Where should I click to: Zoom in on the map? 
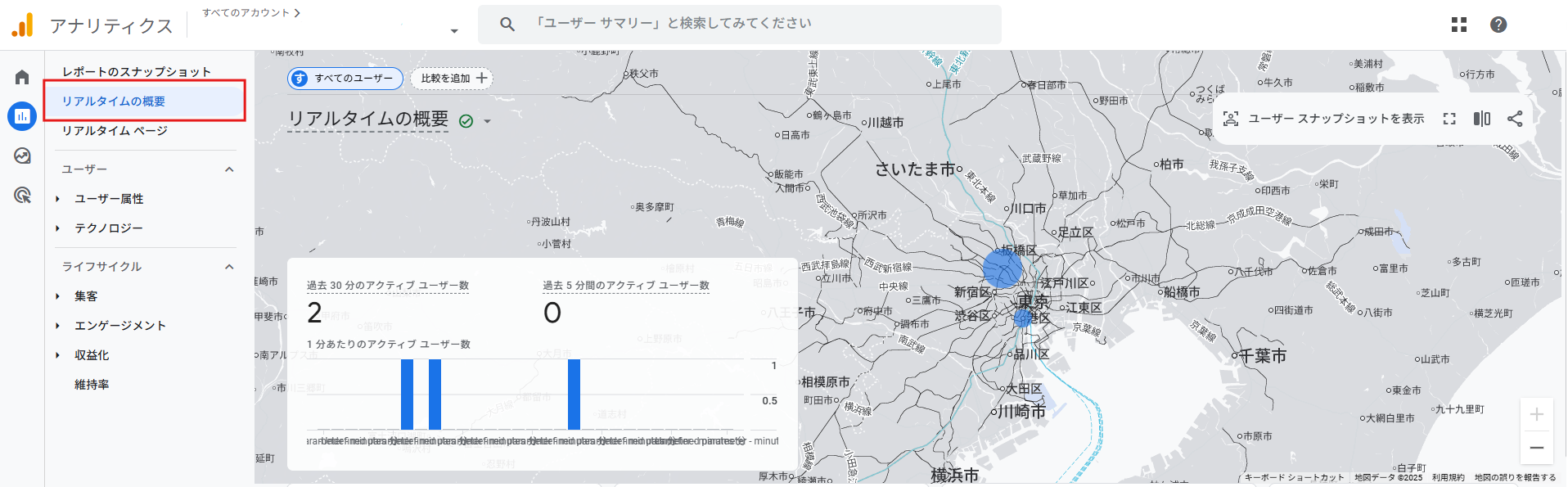pyautogui.click(x=1536, y=415)
